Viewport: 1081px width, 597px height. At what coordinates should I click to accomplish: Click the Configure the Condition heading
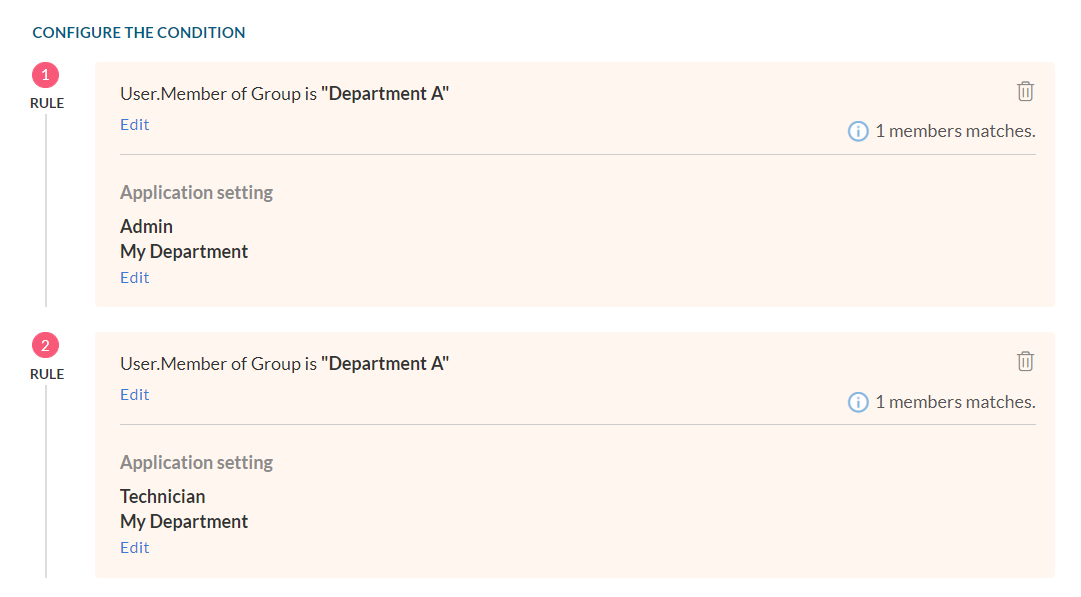coord(139,32)
